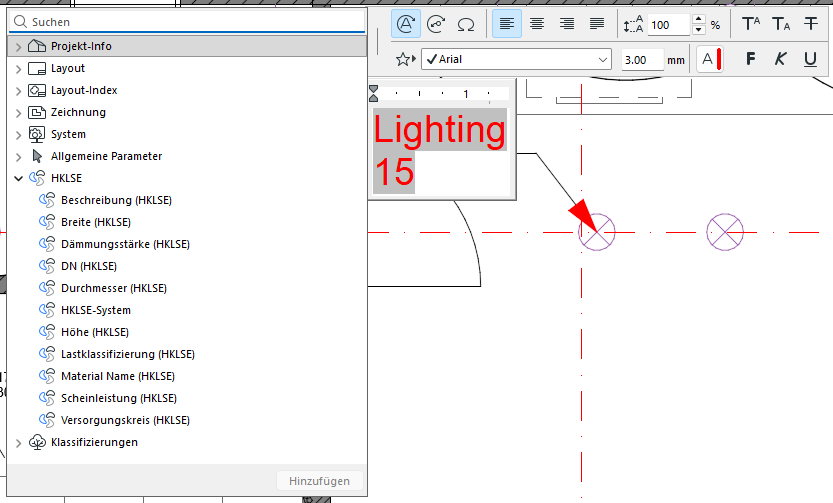
Task: Select Breite (HKLSE) parameter
Action: click(96, 222)
